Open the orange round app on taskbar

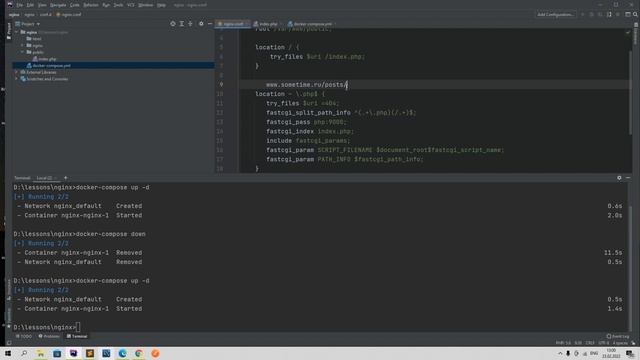click(155, 353)
